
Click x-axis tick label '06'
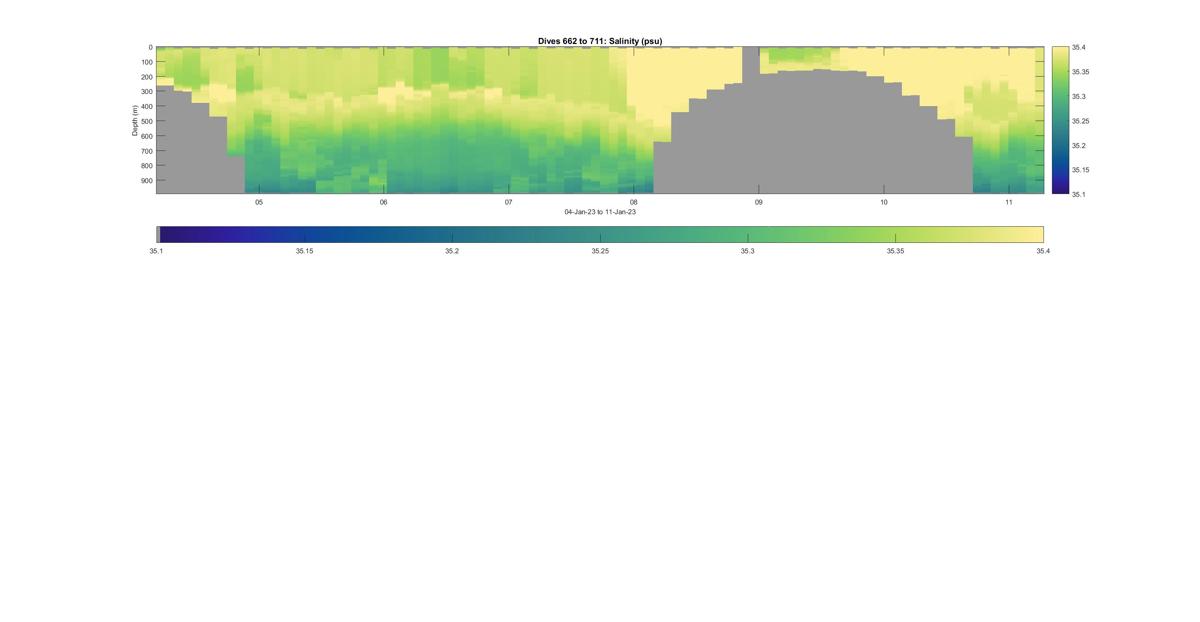click(x=384, y=202)
